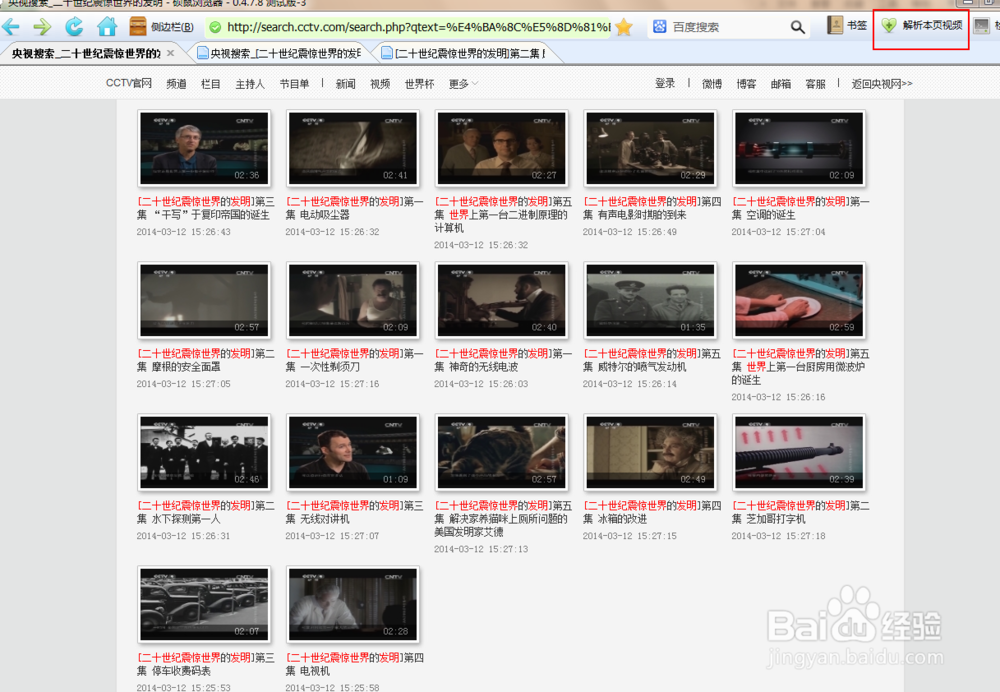Image resolution: width=1000 pixels, height=692 pixels.
Task: Click title link 第一集 一次性剃须刀
Action: tap(354, 360)
